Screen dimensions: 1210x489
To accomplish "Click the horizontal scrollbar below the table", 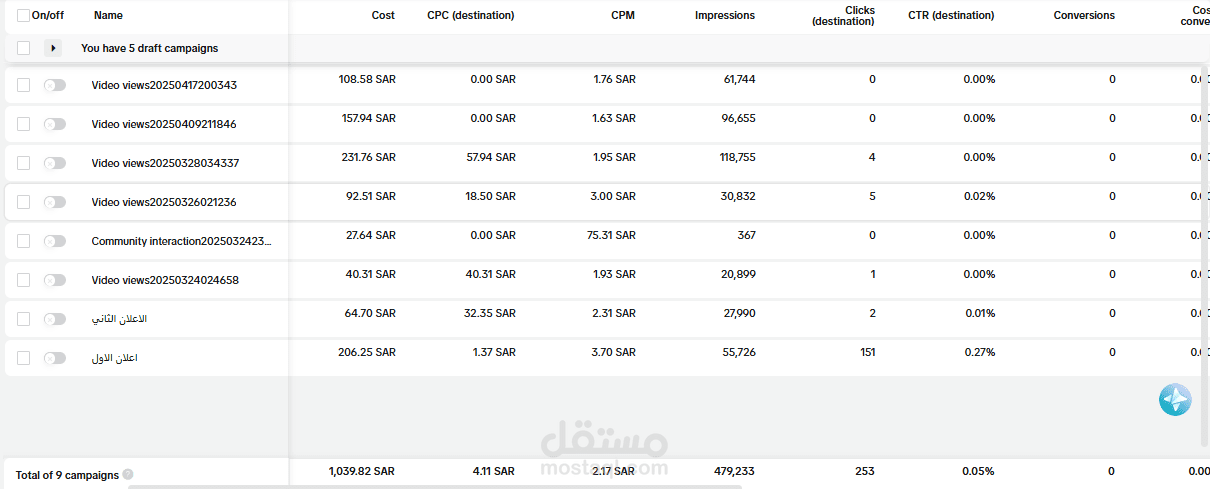I will click(x=435, y=486).
